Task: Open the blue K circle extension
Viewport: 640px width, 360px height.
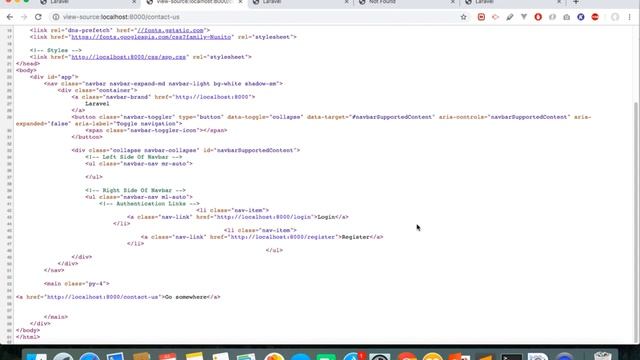Action: pyautogui.click(x=581, y=17)
